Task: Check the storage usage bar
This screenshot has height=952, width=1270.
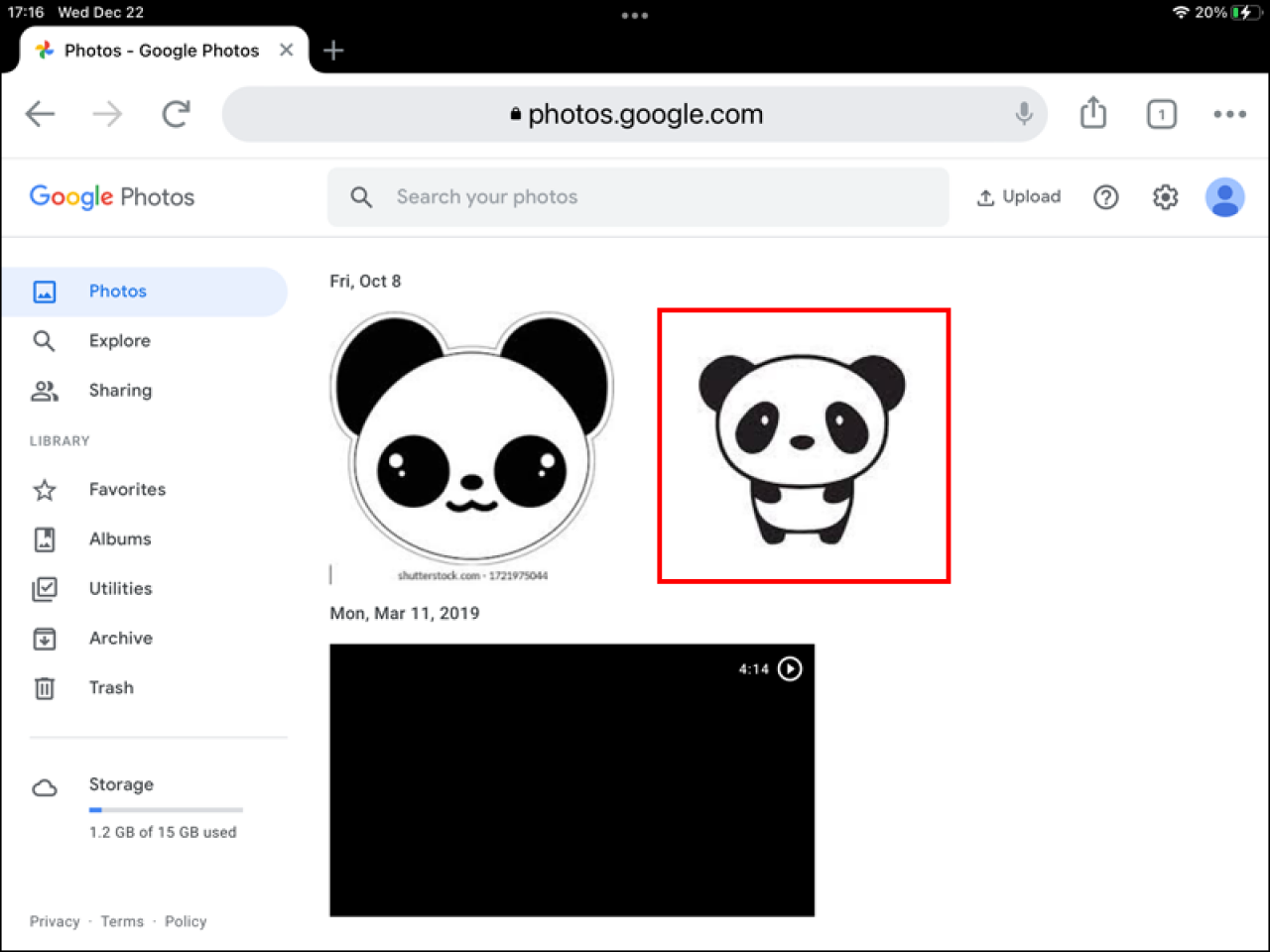Action: (x=165, y=809)
